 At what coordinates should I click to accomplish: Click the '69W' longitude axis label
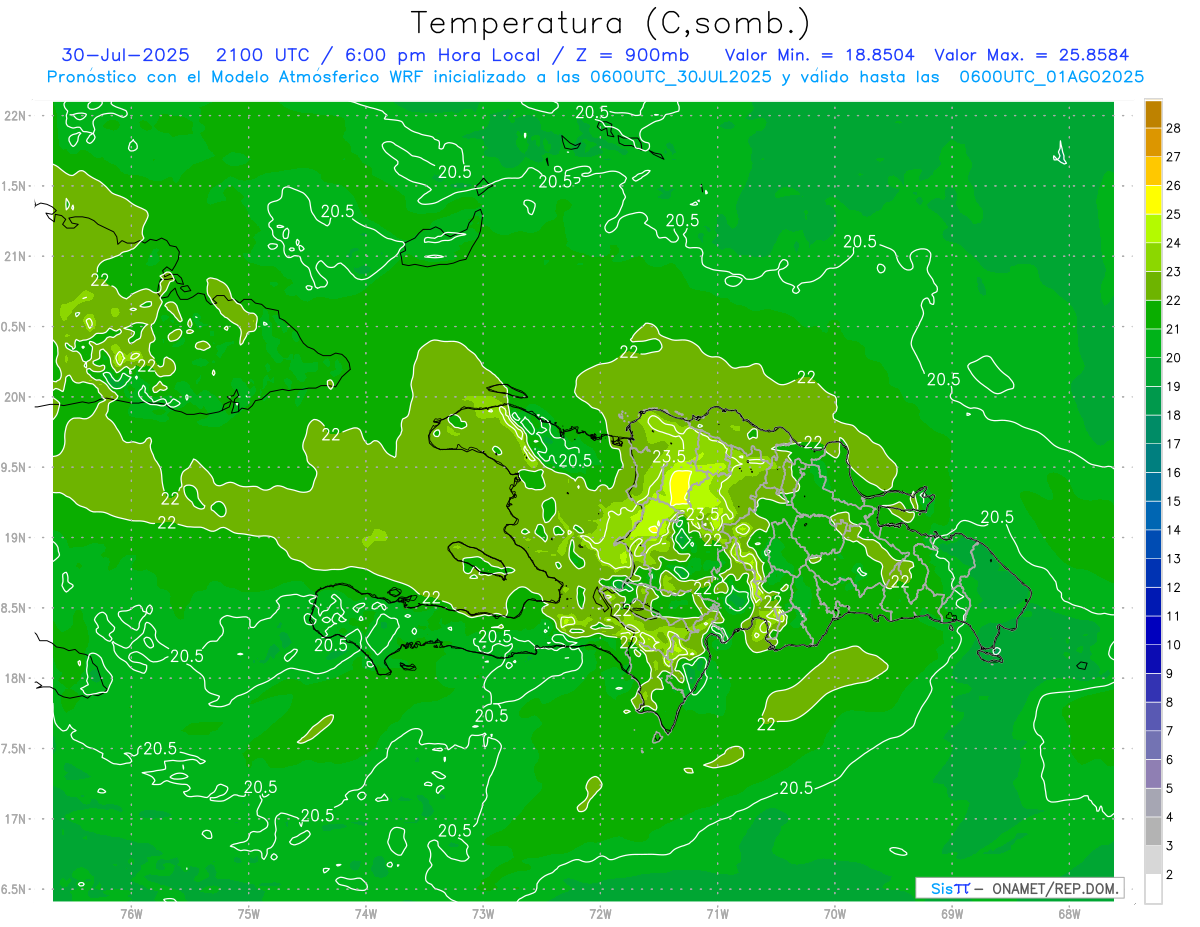point(952,914)
